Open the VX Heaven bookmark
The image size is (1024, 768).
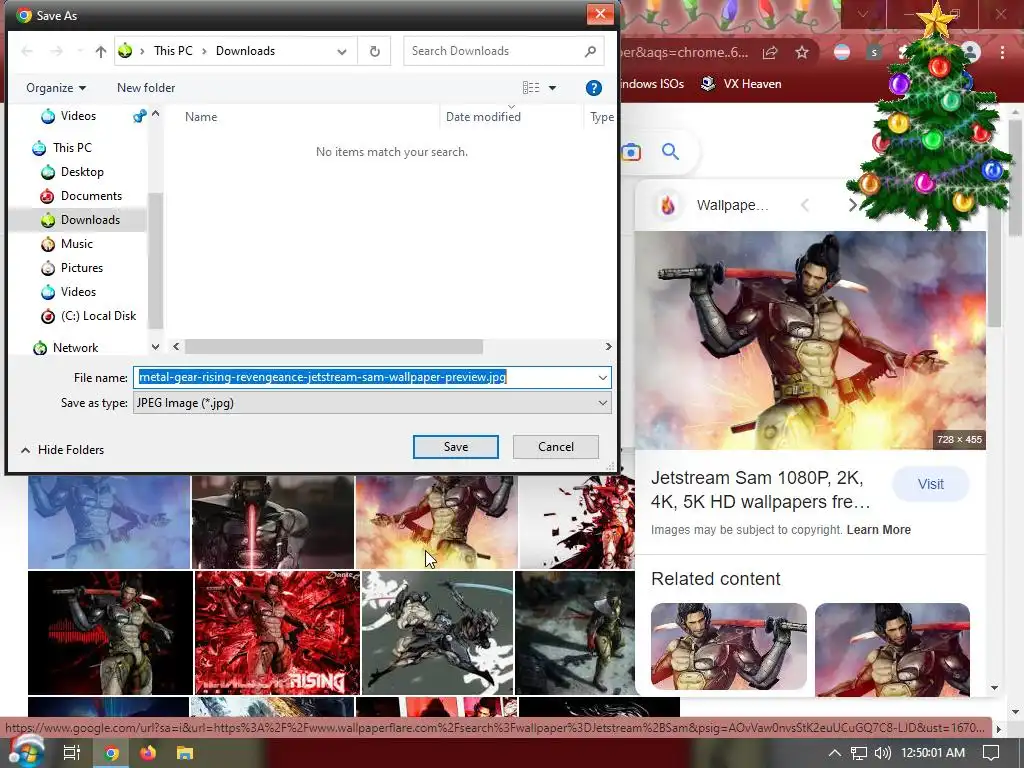[x=741, y=84]
